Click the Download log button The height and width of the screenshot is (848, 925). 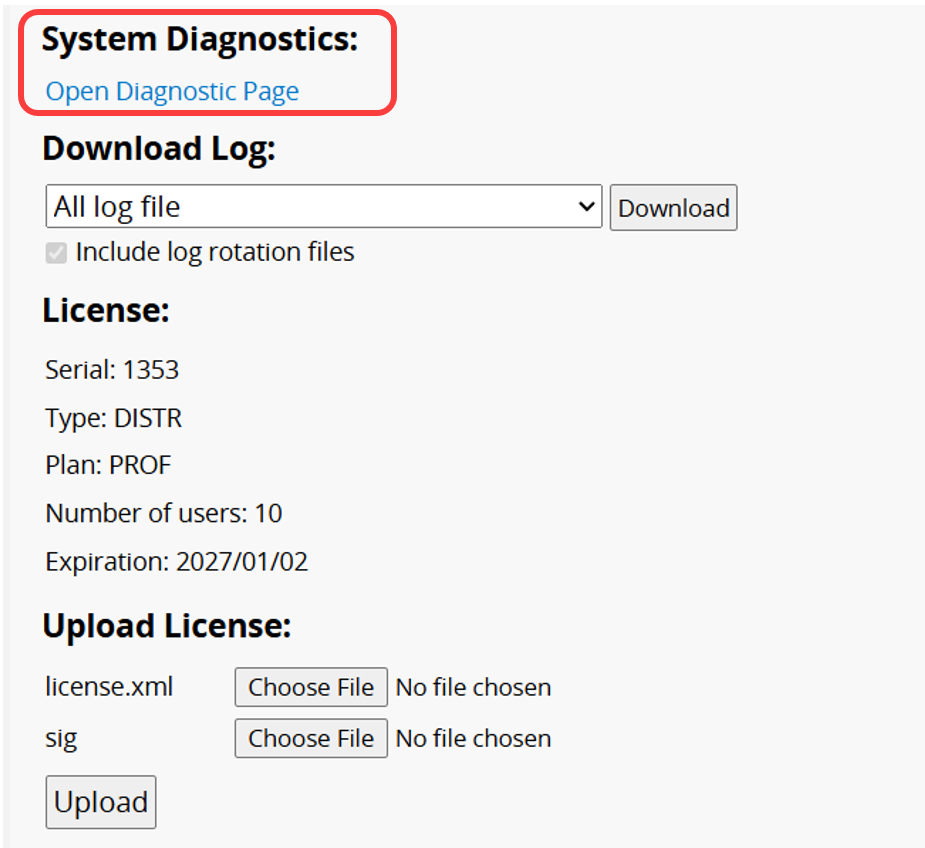point(673,208)
